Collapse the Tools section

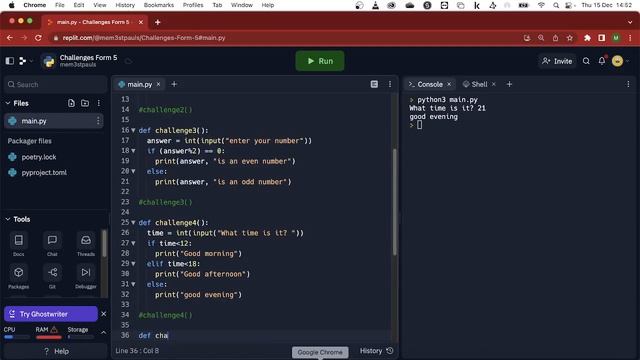(x=7, y=219)
